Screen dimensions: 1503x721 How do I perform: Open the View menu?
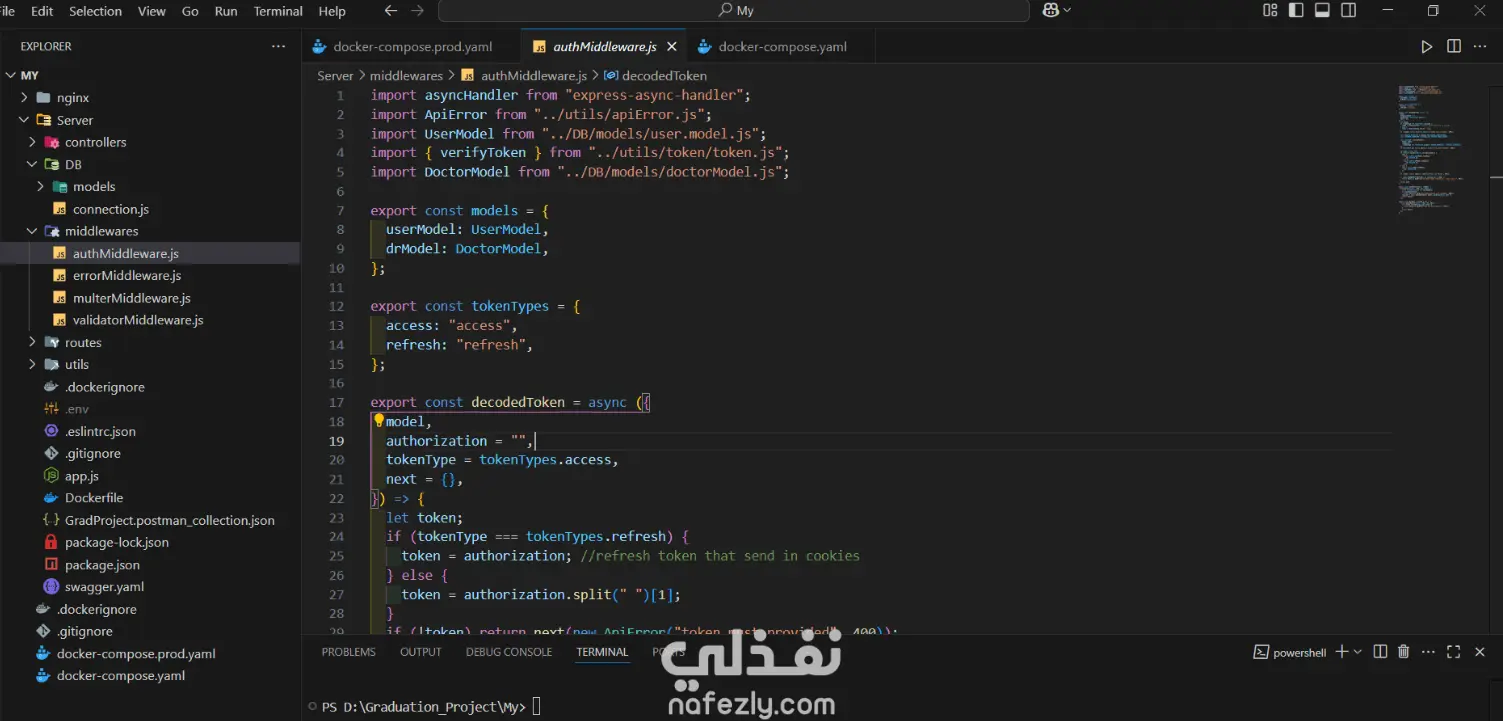pos(151,11)
